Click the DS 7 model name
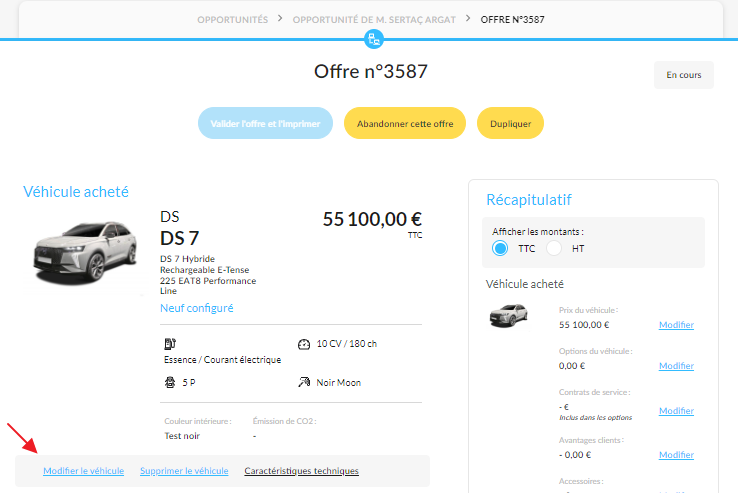 [x=179, y=238]
